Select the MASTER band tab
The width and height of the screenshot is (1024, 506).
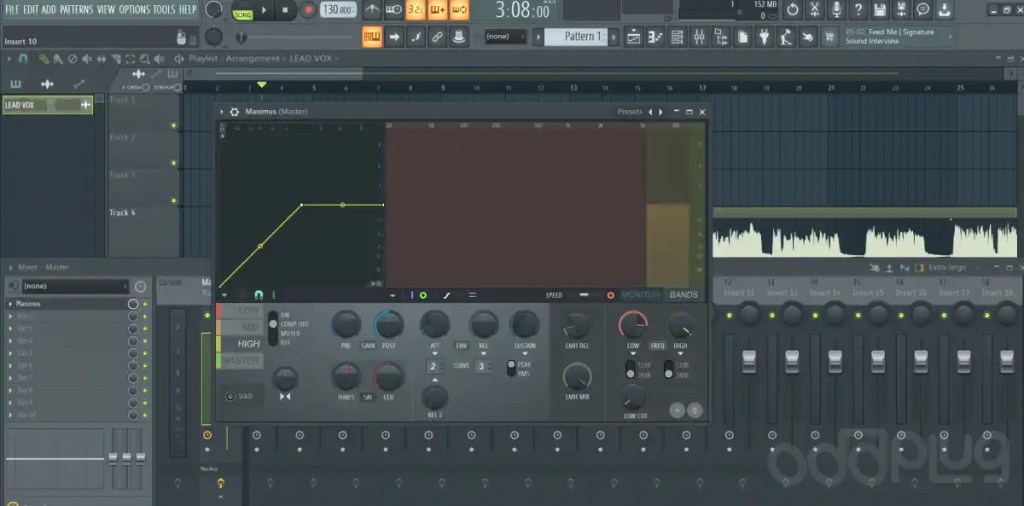[240, 360]
